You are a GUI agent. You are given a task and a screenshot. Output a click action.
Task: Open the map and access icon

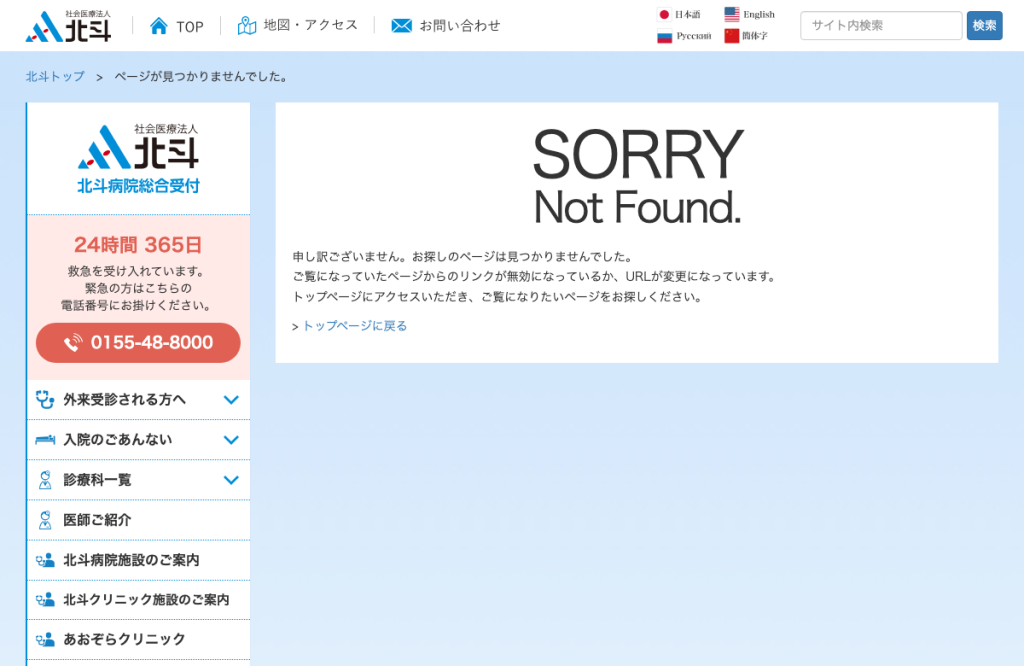pos(246,25)
